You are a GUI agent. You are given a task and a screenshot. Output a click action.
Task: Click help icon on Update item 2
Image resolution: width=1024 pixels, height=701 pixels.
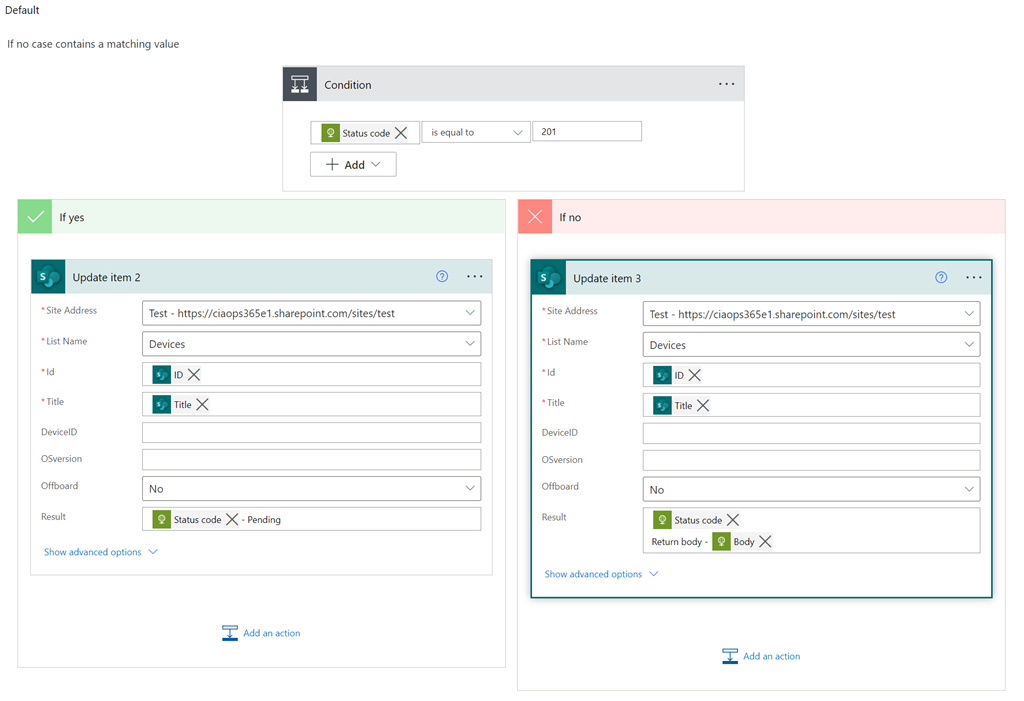pyautogui.click(x=442, y=277)
